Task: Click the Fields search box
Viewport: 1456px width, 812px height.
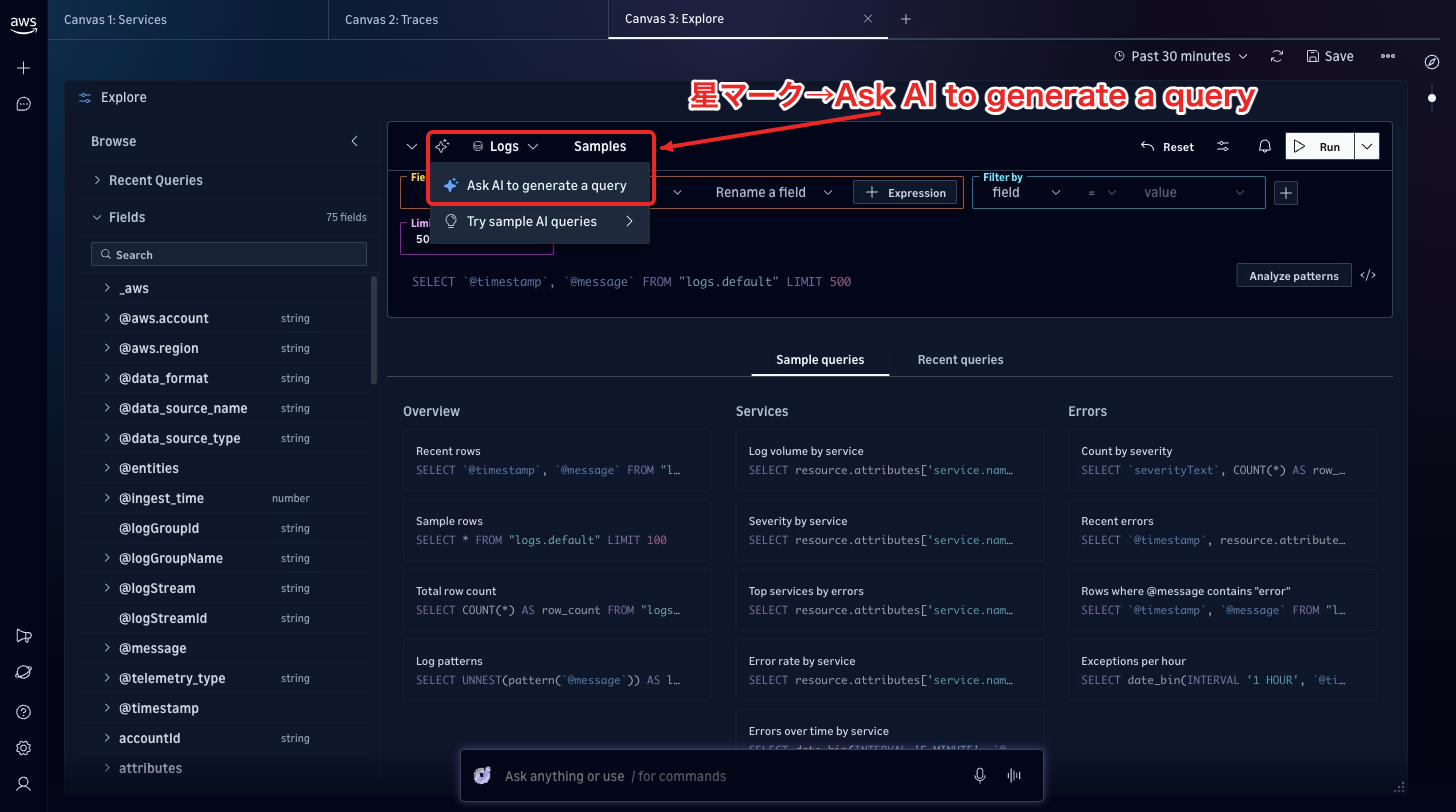Action: [229, 254]
